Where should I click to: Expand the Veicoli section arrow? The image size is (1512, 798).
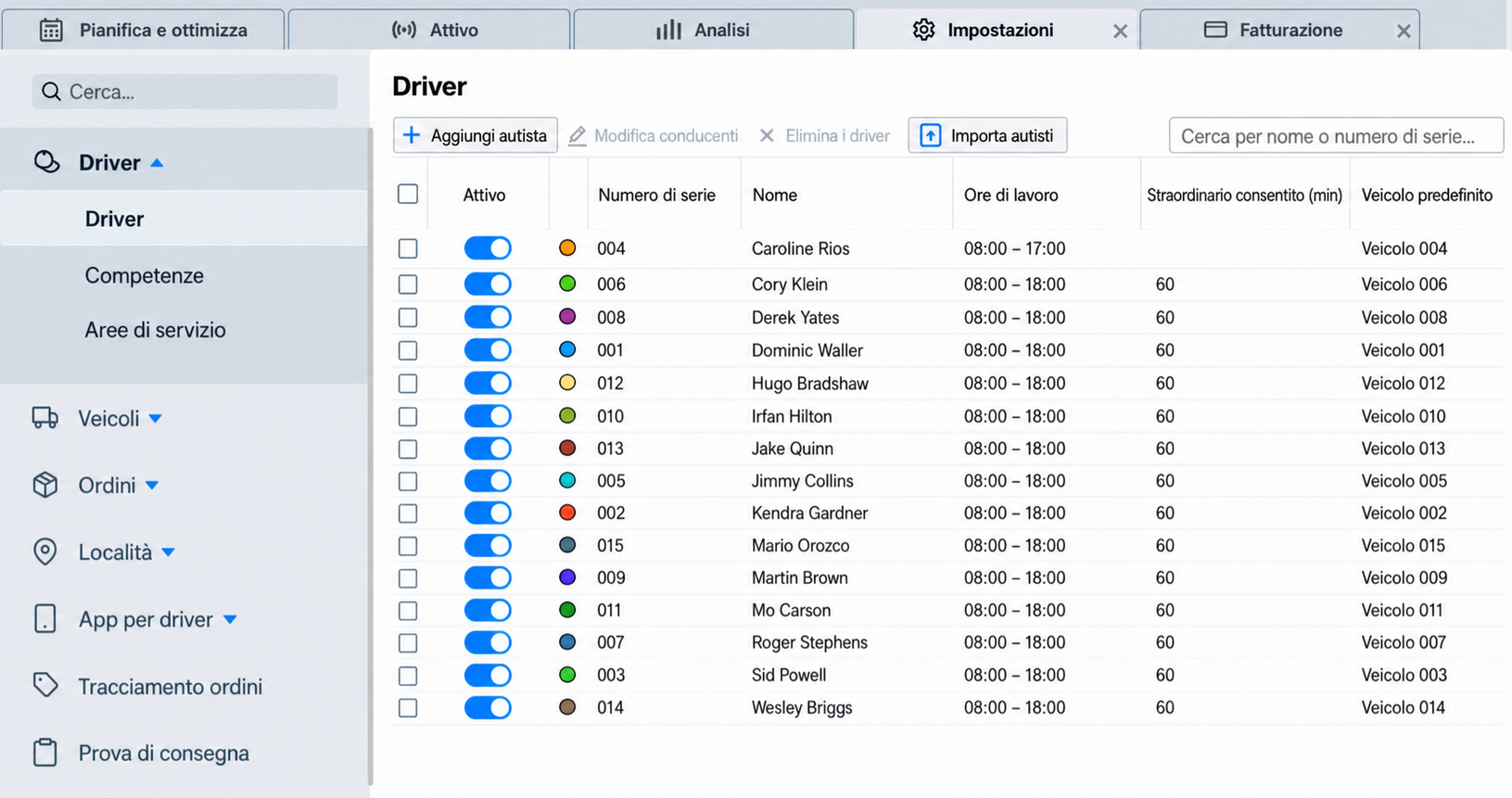156,419
